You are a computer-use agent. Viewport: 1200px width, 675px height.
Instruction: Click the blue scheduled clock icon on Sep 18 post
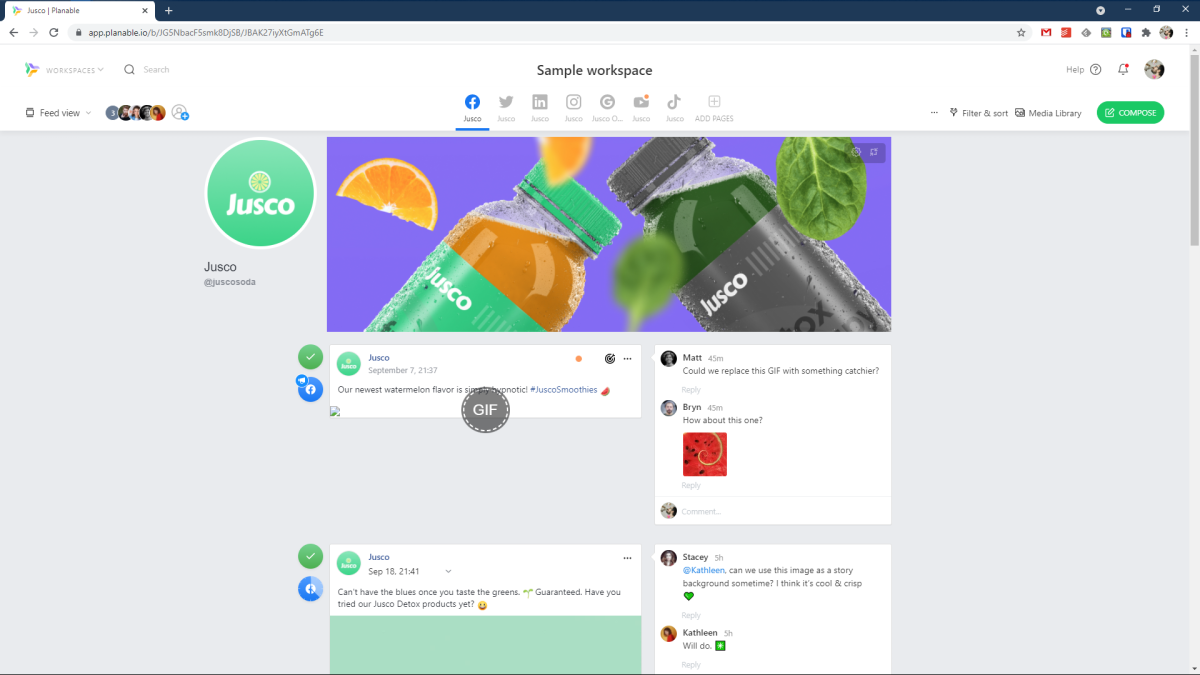(310, 589)
